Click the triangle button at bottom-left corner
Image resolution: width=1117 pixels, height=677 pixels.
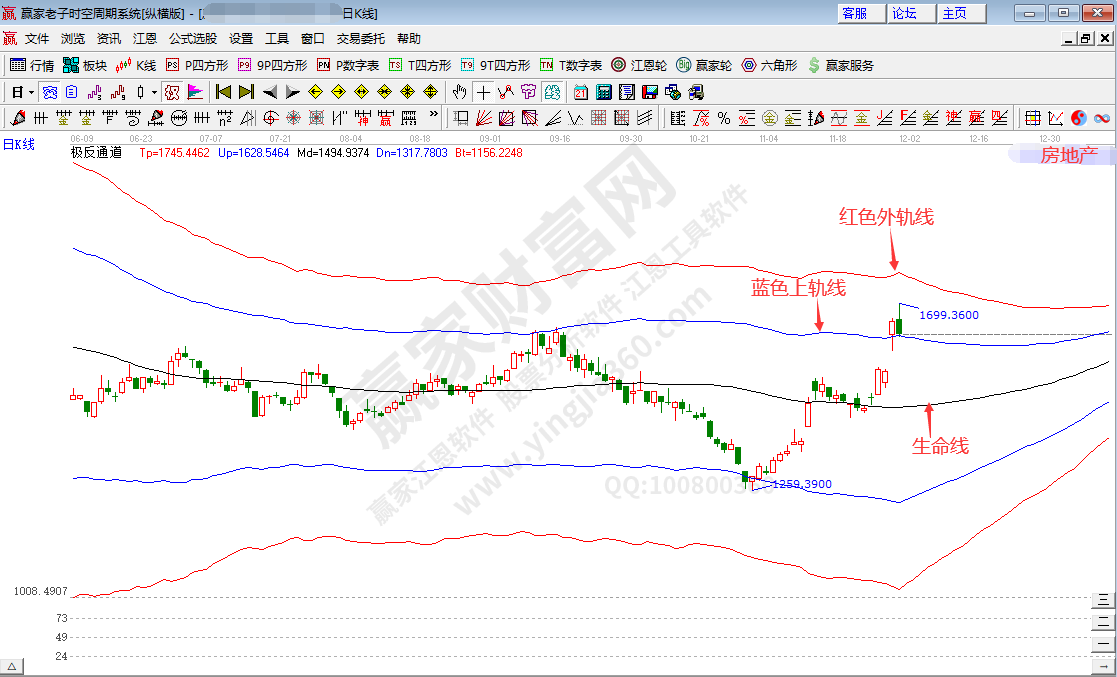coord(13,667)
